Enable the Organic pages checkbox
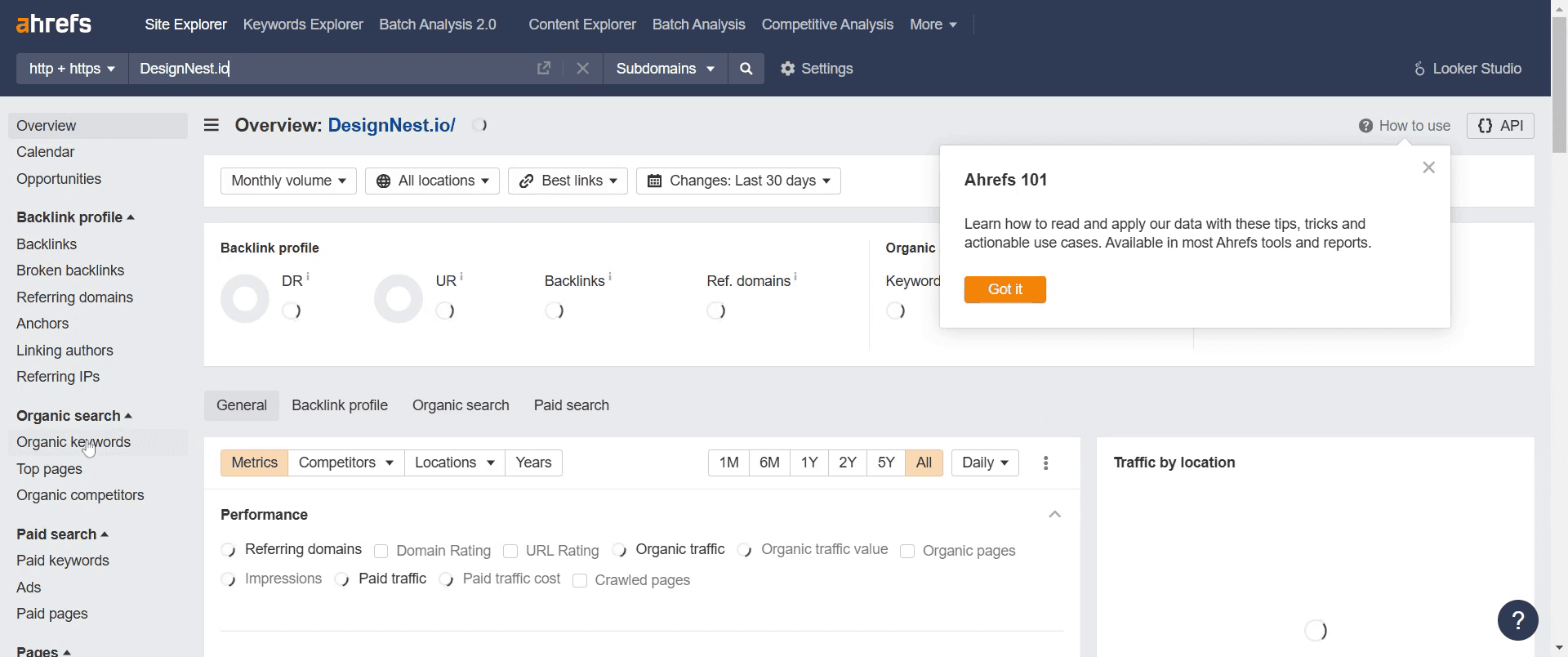The width and height of the screenshot is (1568, 657). (x=907, y=551)
